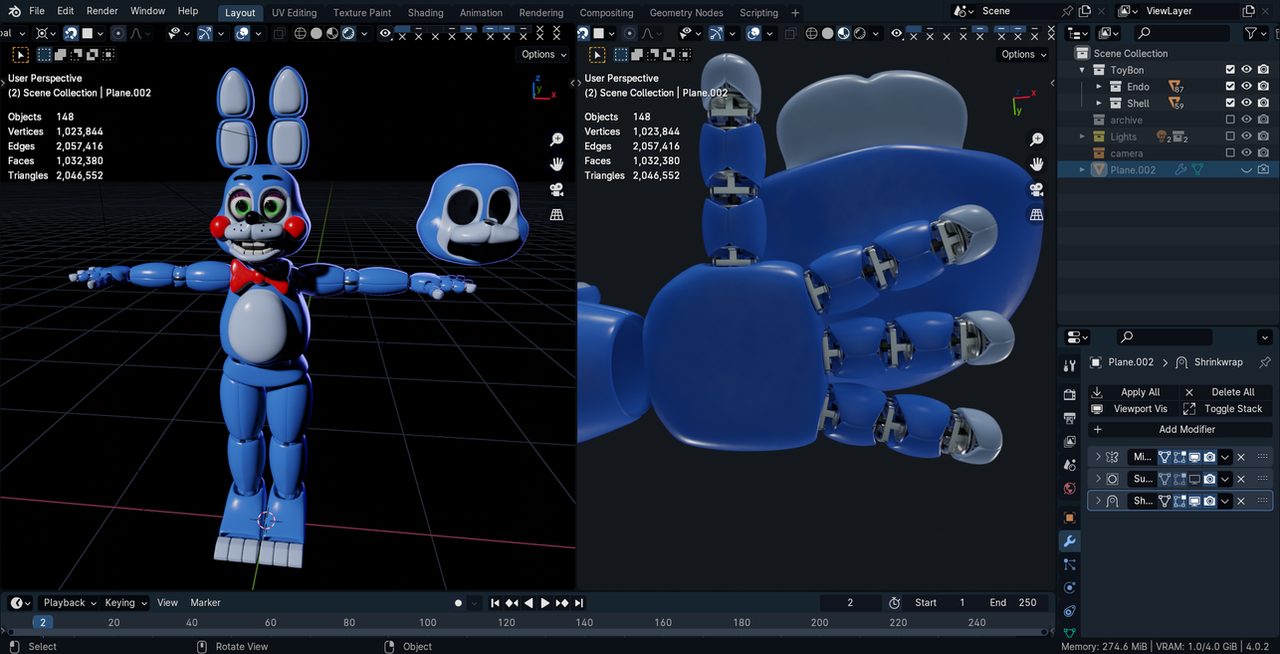Pin the Plane.002 properties context
Image resolution: width=1280 pixels, height=654 pixels.
[1265, 362]
